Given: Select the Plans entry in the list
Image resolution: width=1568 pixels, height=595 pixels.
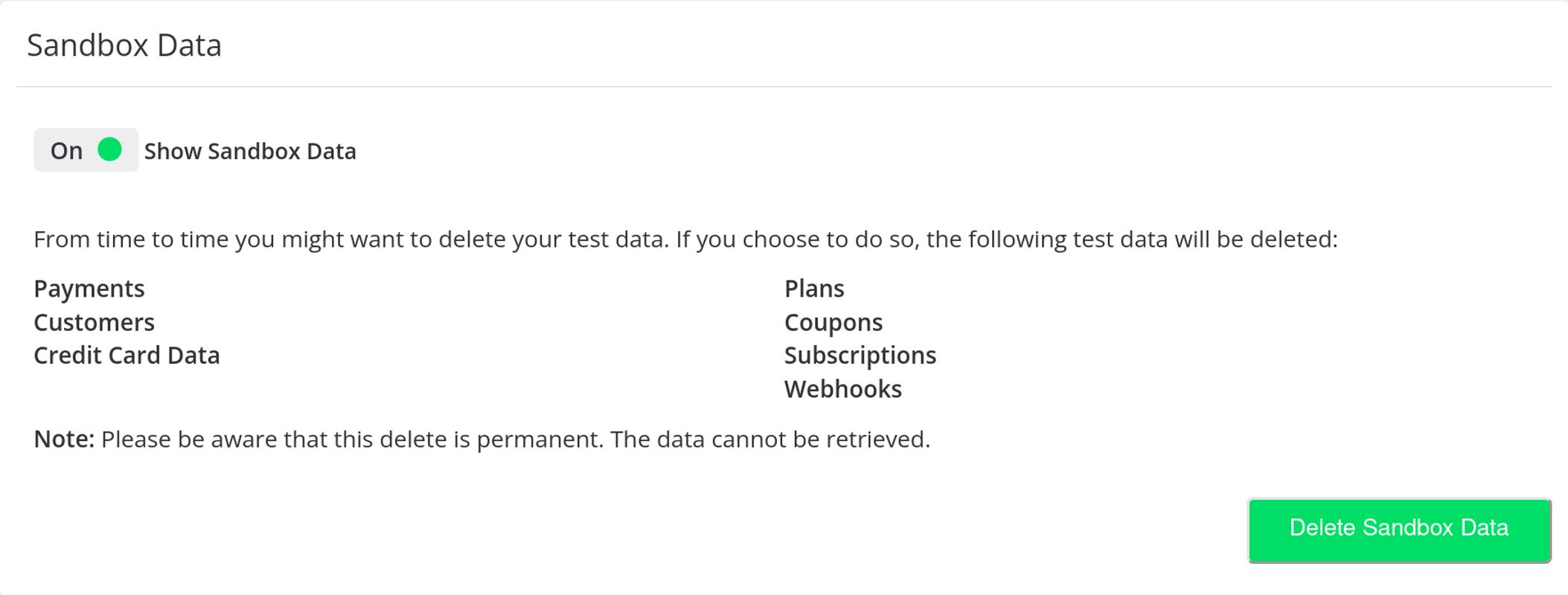Looking at the screenshot, I should 813,289.
